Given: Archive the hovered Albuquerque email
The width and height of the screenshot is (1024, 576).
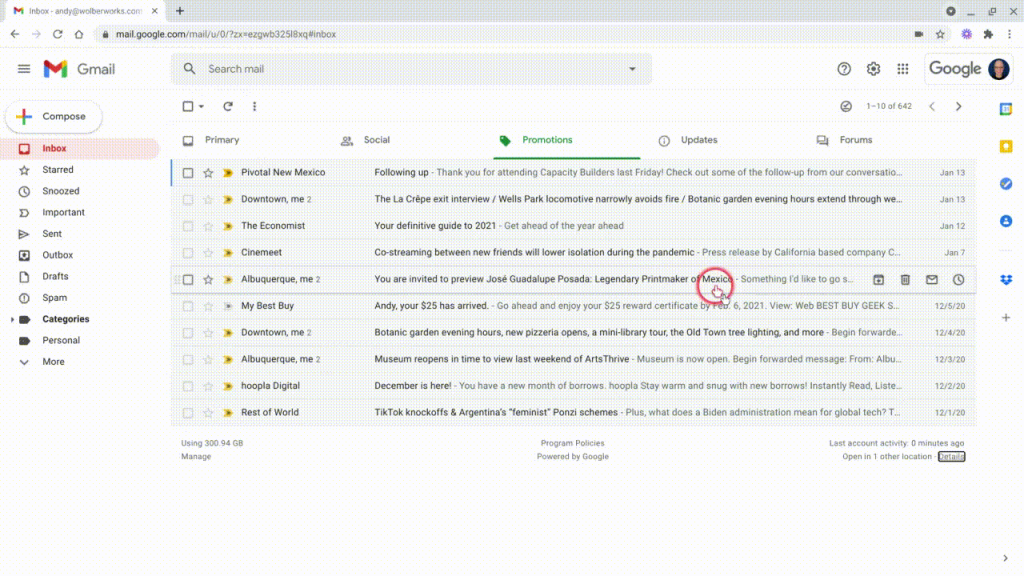Looking at the screenshot, I should pos(879,280).
